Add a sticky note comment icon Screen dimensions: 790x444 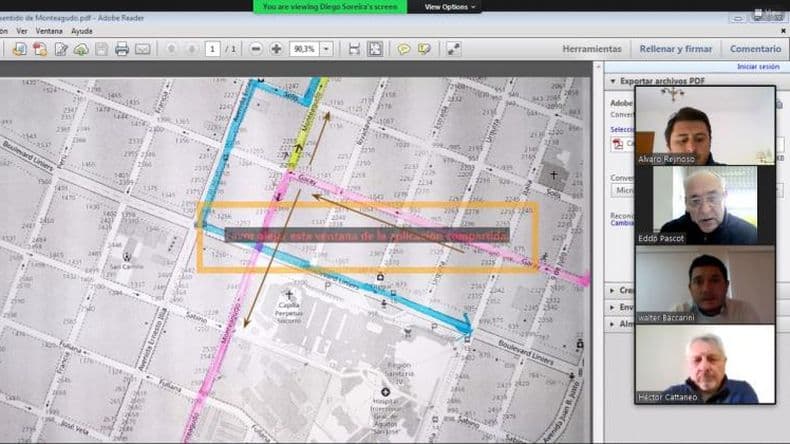pos(404,49)
